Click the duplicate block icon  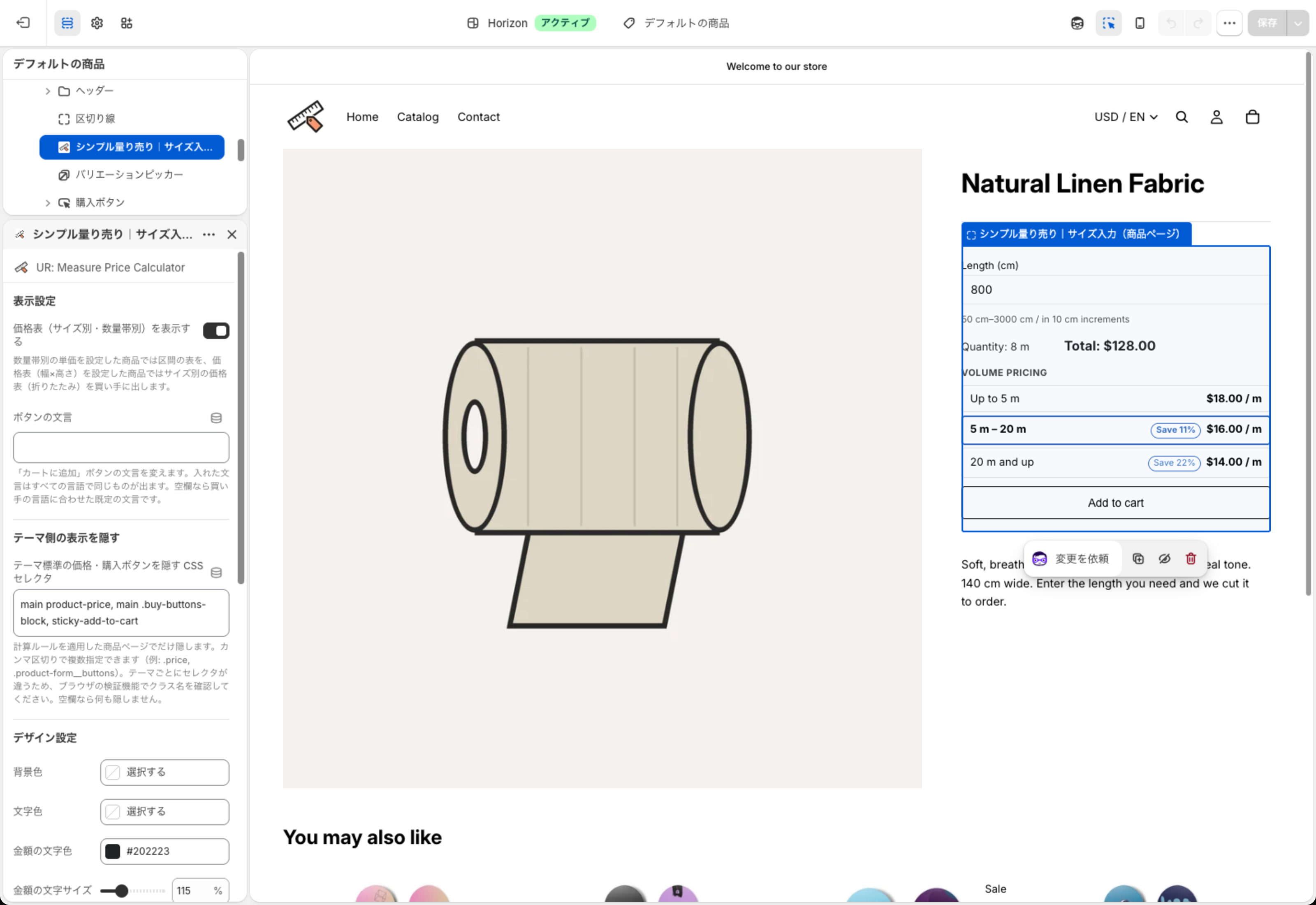pos(1138,559)
